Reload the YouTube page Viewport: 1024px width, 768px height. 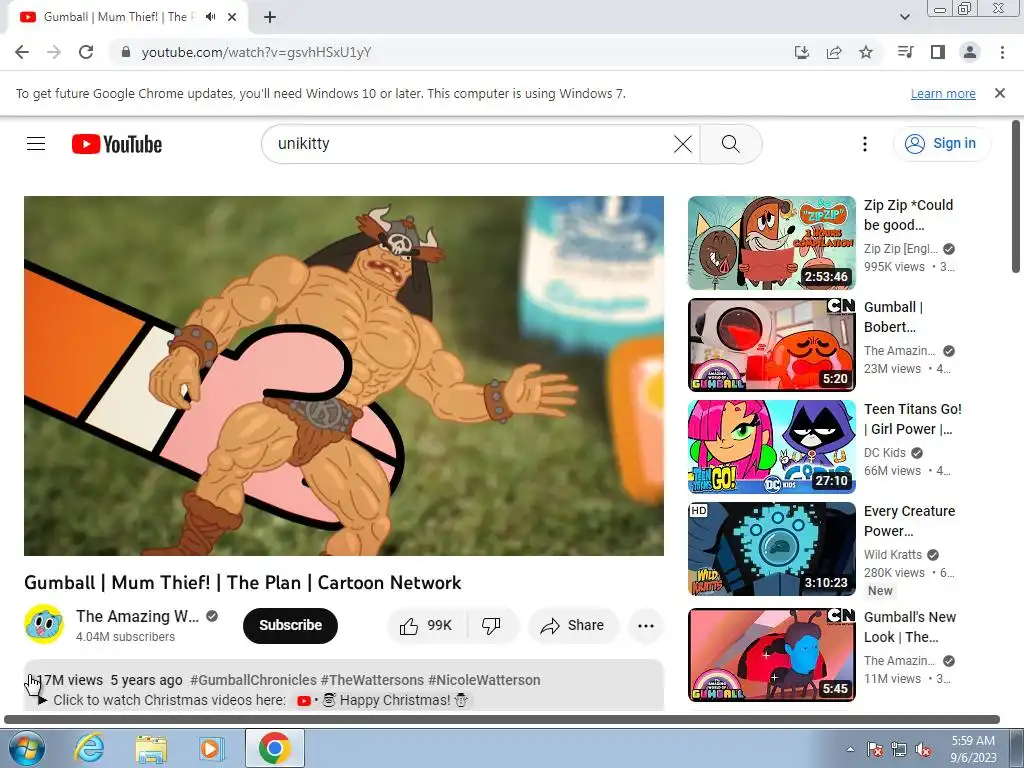86,52
